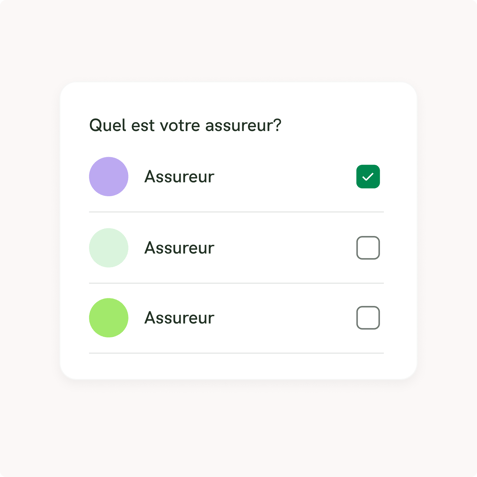The width and height of the screenshot is (477, 477).
Task: Tick the checkbox for the middle insurer
Action: click(368, 248)
